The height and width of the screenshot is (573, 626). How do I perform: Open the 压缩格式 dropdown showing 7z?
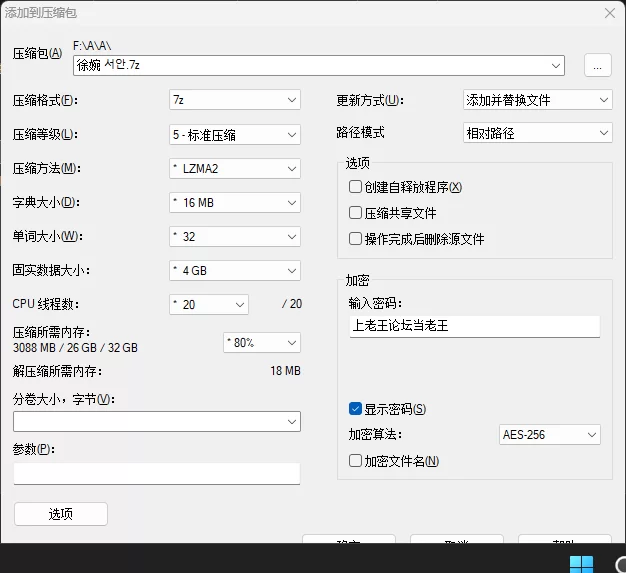pyautogui.click(x=235, y=100)
